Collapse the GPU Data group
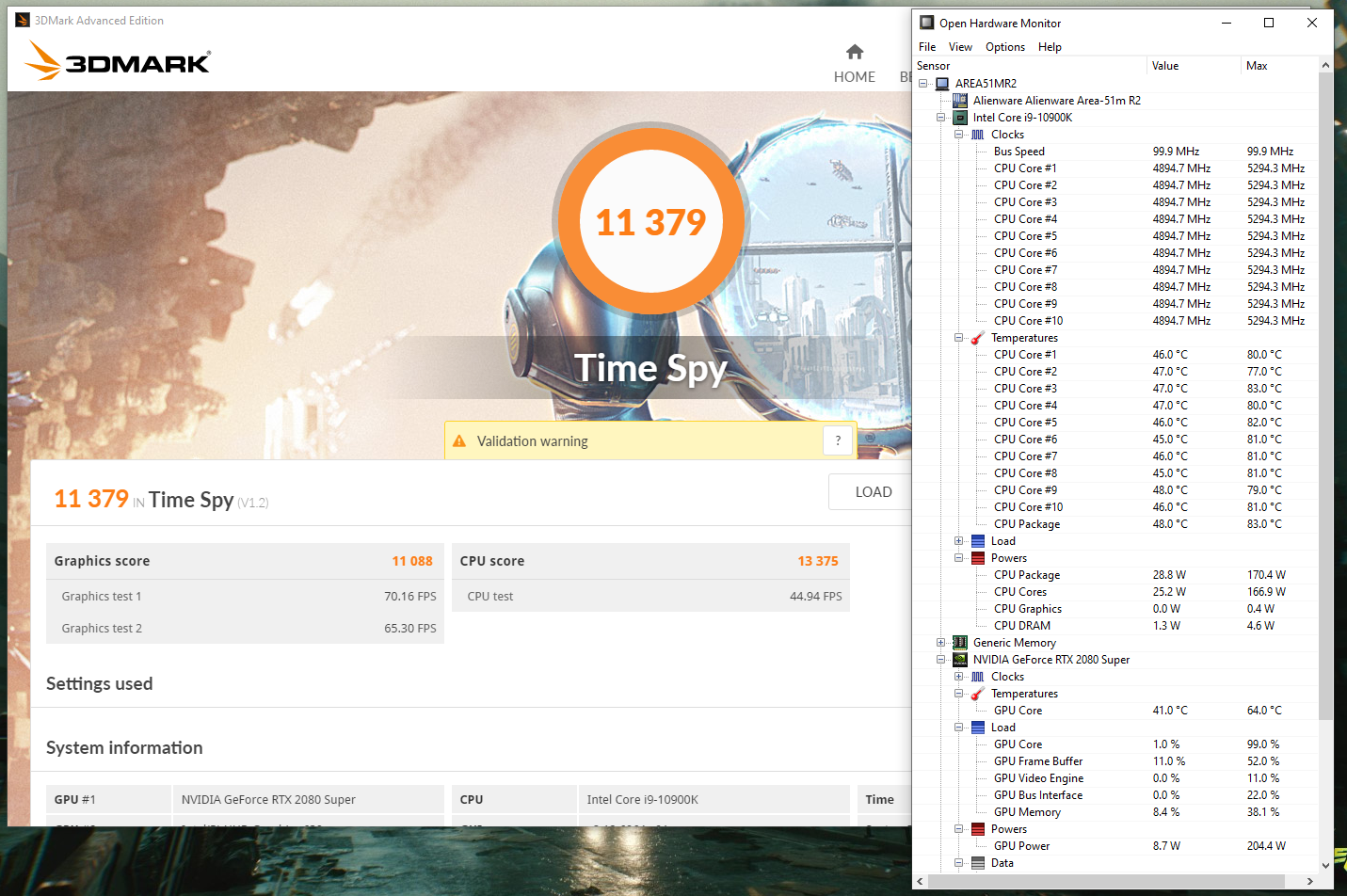 958,863
